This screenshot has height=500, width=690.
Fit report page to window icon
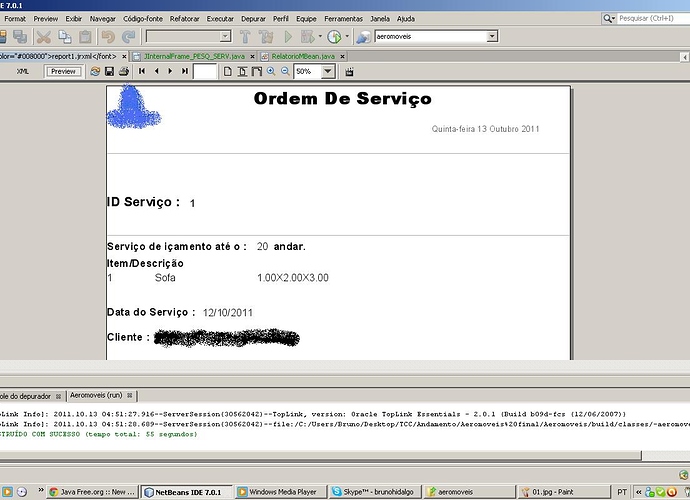(x=242, y=71)
